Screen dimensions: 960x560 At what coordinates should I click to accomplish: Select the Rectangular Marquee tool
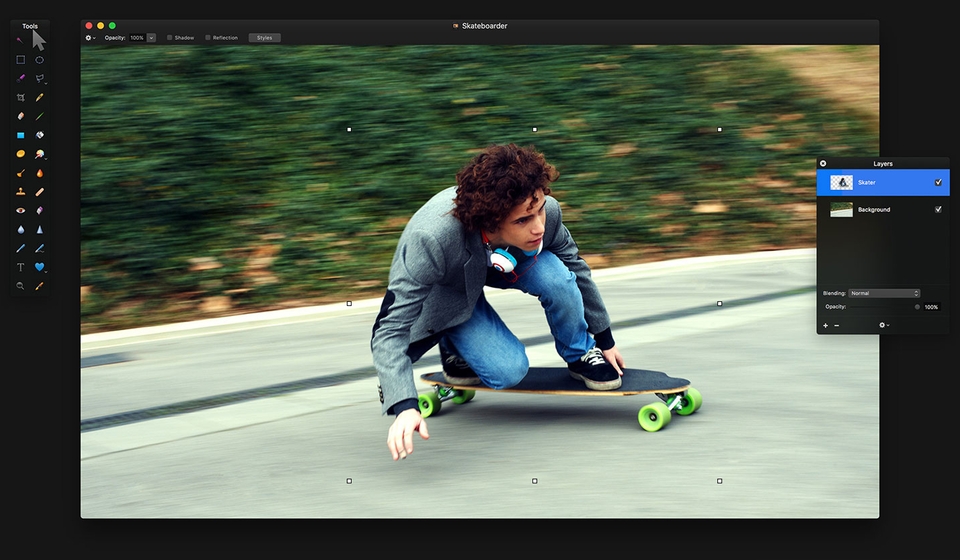pyautogui.click(x=20, y=60)
